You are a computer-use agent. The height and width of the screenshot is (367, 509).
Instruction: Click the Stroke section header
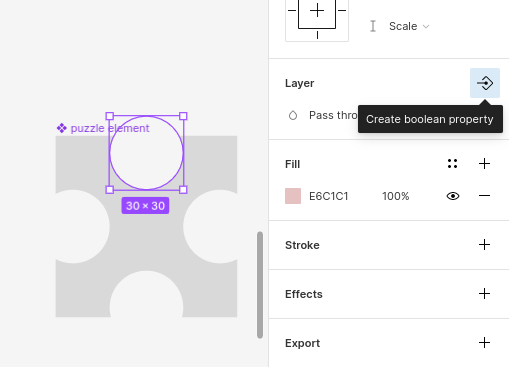coord(302,245)
